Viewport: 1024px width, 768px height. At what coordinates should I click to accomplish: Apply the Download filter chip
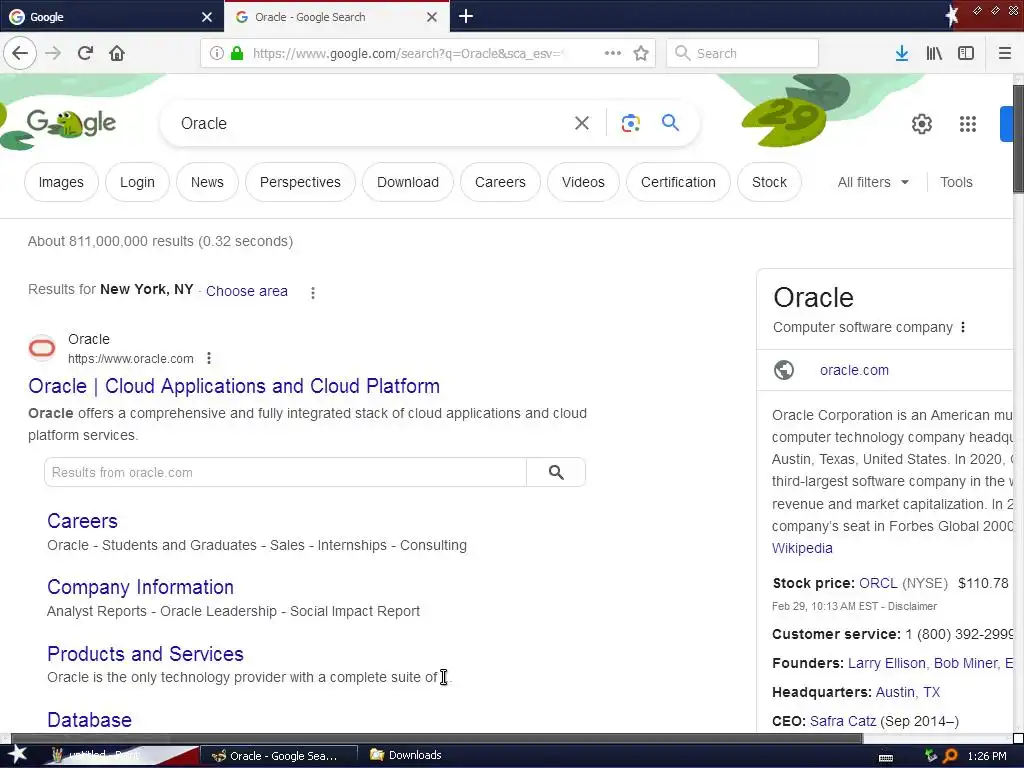(408, 182)
